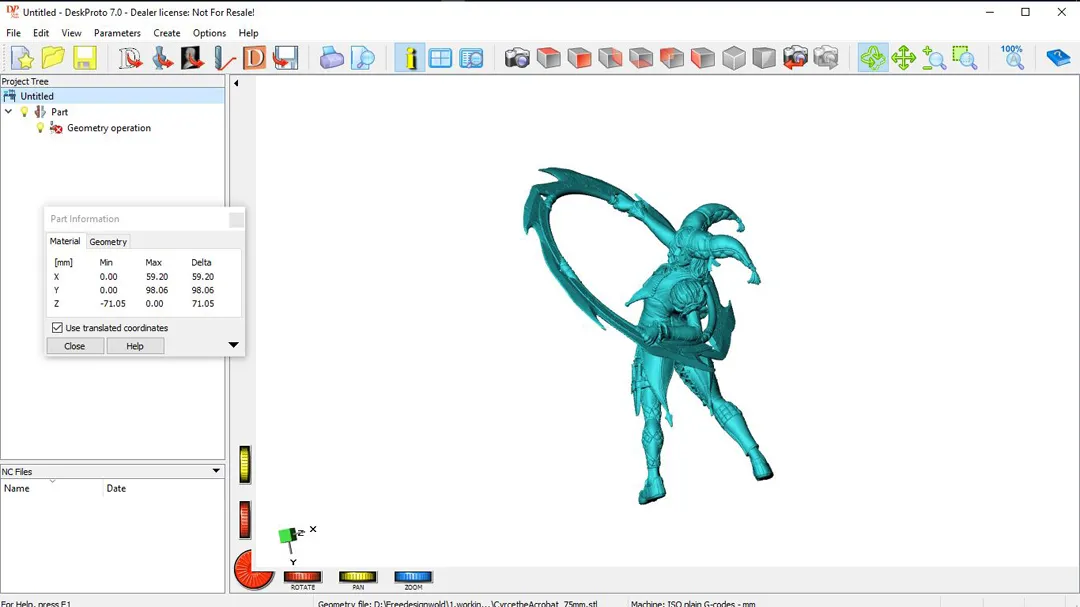Click Close in Part Information
The width and height of the screenshot is (1080, 607).
[x=74, y=346]
